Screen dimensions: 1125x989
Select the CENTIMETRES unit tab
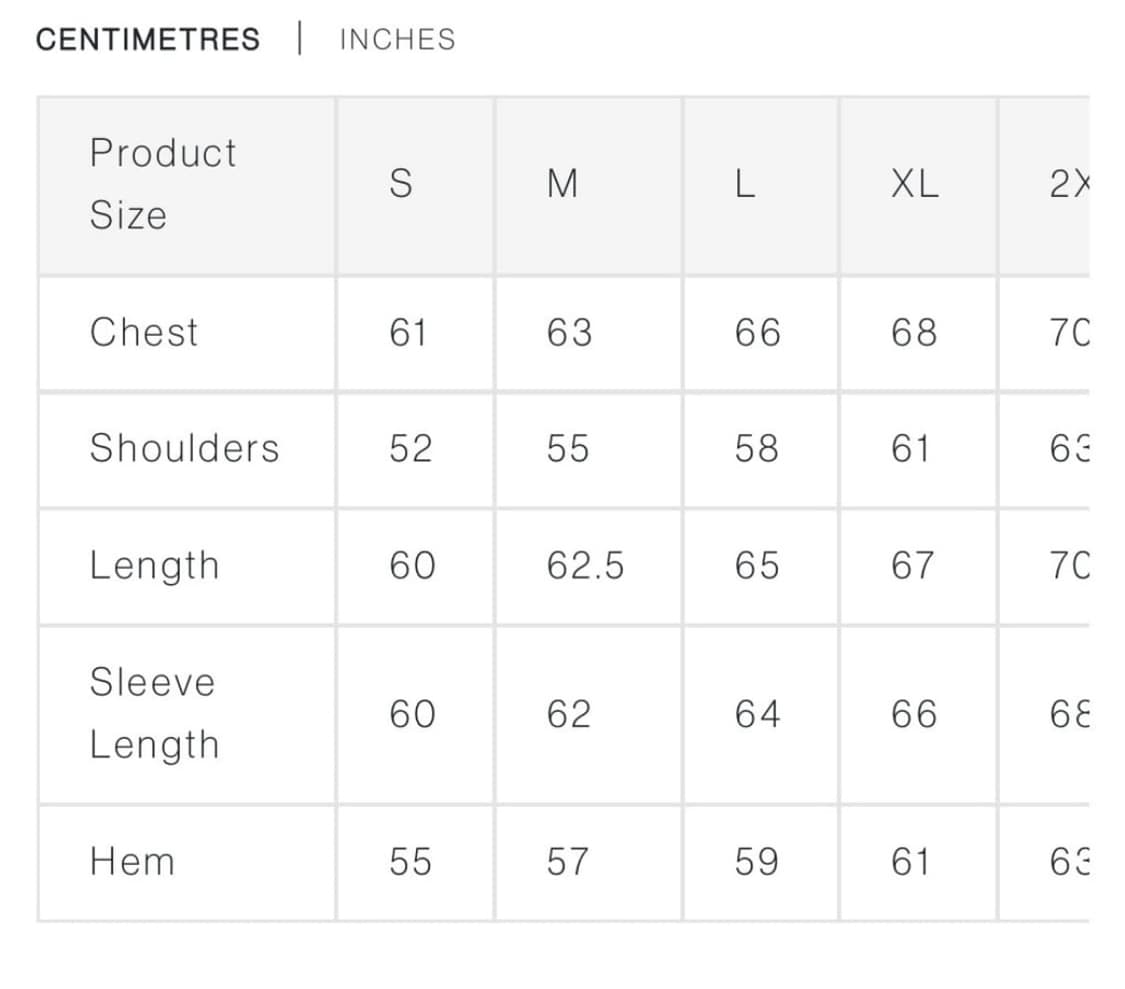coord(148,40)
